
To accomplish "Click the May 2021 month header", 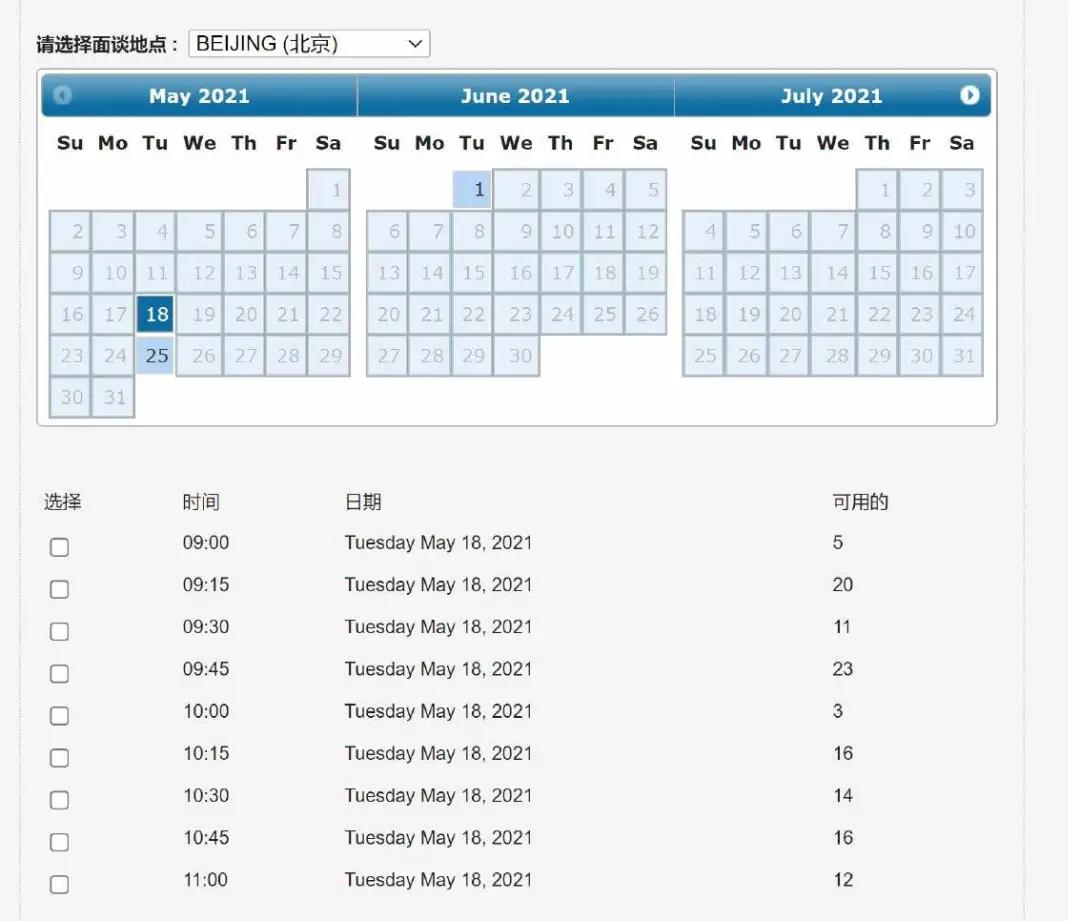I will (199, 96).
